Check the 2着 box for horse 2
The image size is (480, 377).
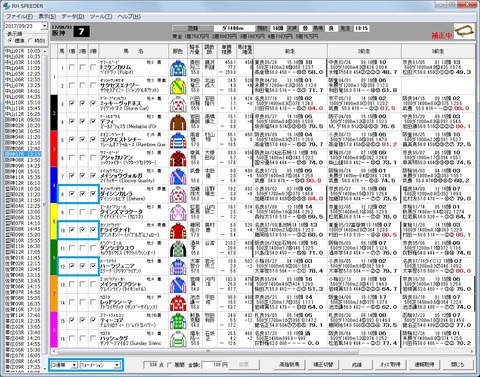click(x=82, y=86)
